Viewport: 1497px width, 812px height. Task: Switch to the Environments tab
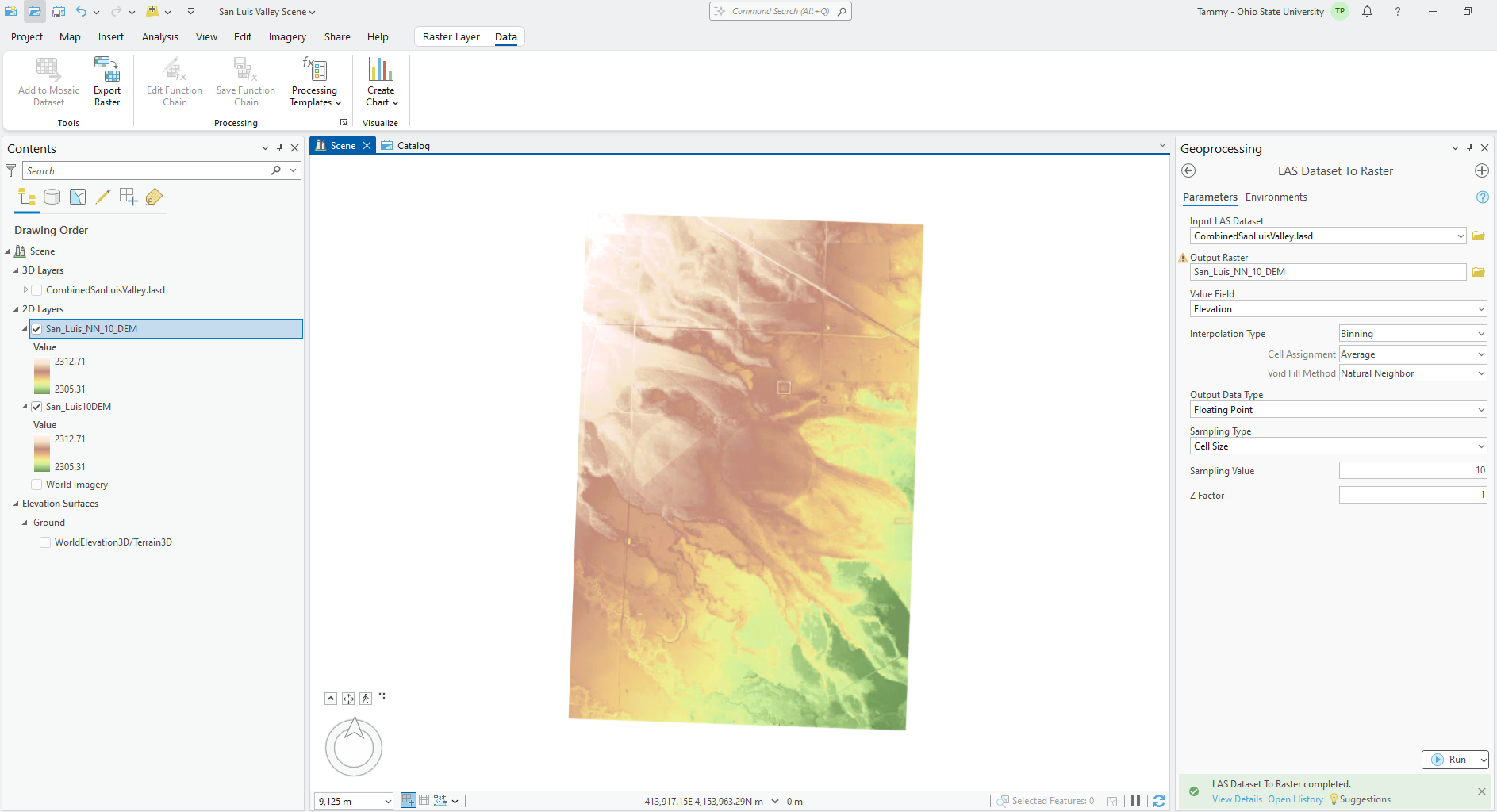coord(1276,197)
